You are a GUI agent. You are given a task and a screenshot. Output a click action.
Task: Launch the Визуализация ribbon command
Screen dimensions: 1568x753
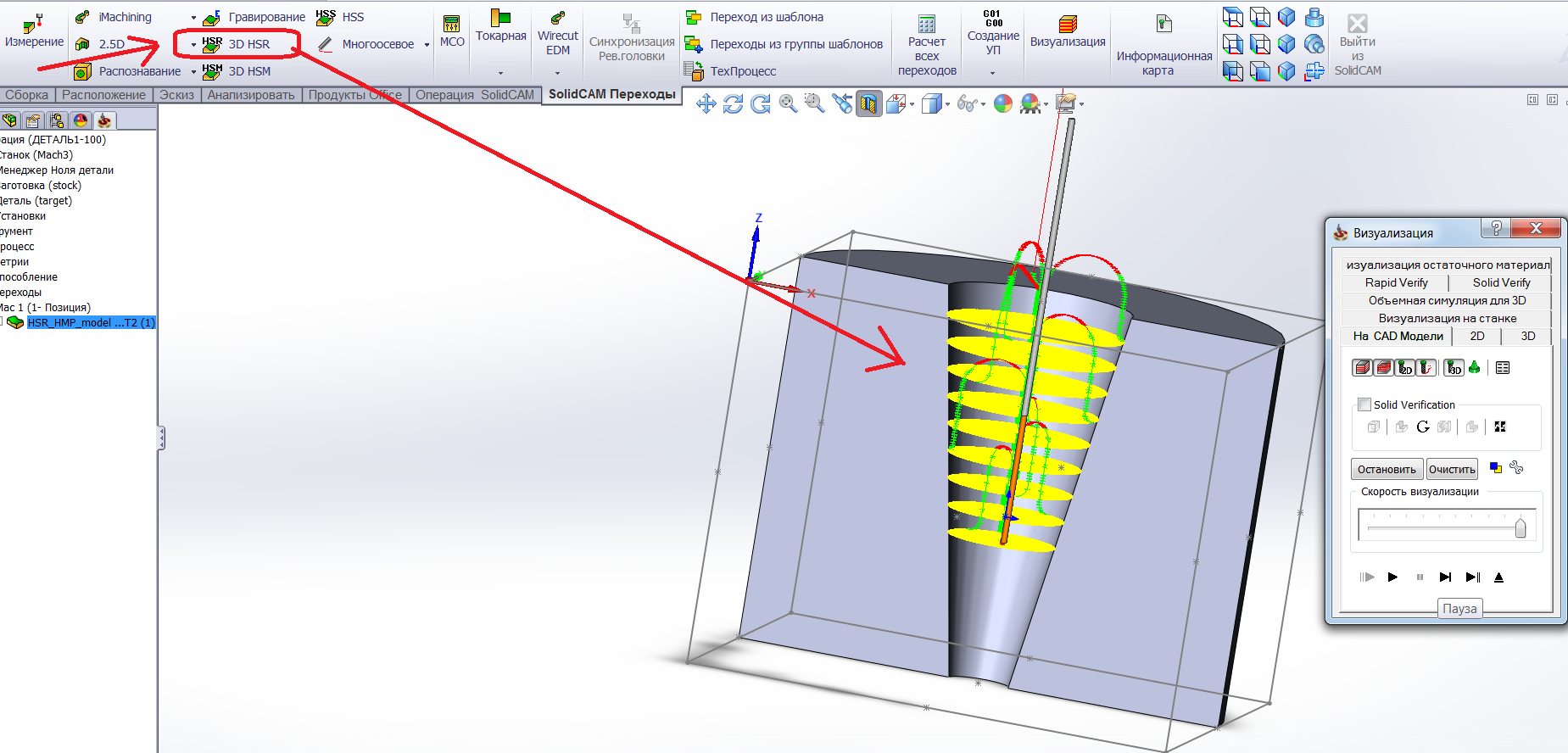coord(1068,32)
